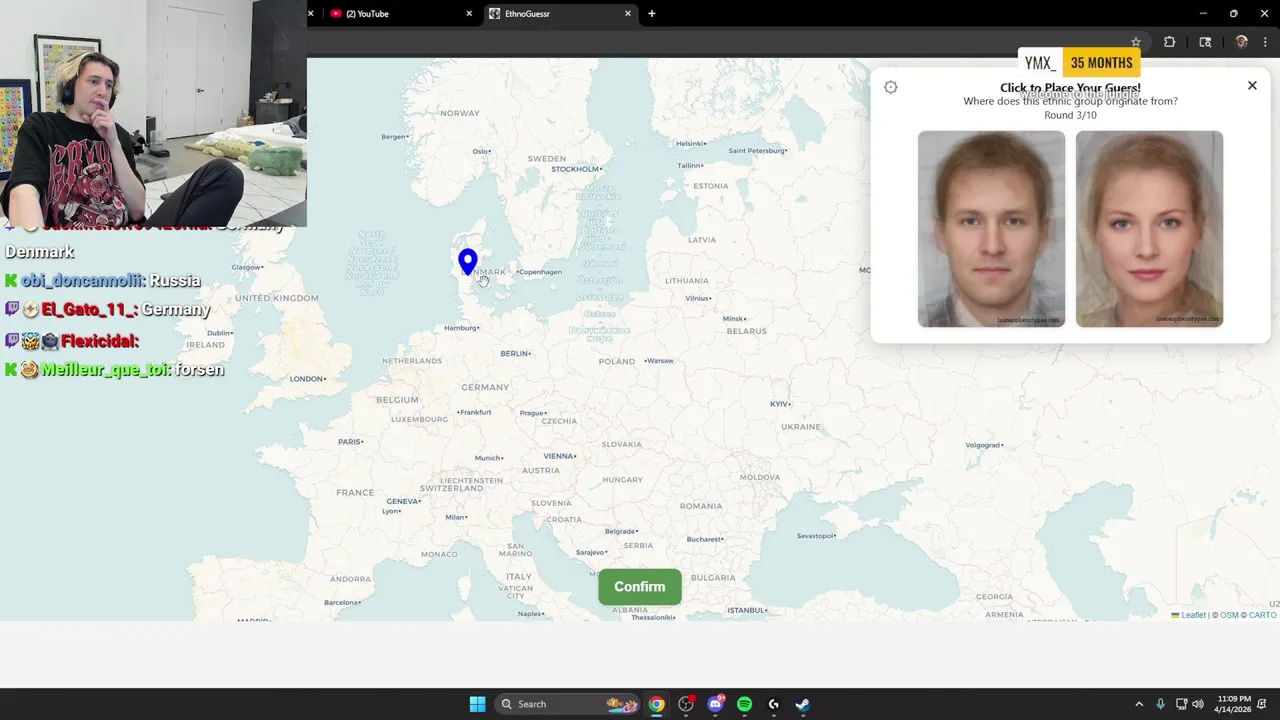Click the side search icon in Chrome toolbar
Screen dimensions: 1280x720
tap(1205, 42)
